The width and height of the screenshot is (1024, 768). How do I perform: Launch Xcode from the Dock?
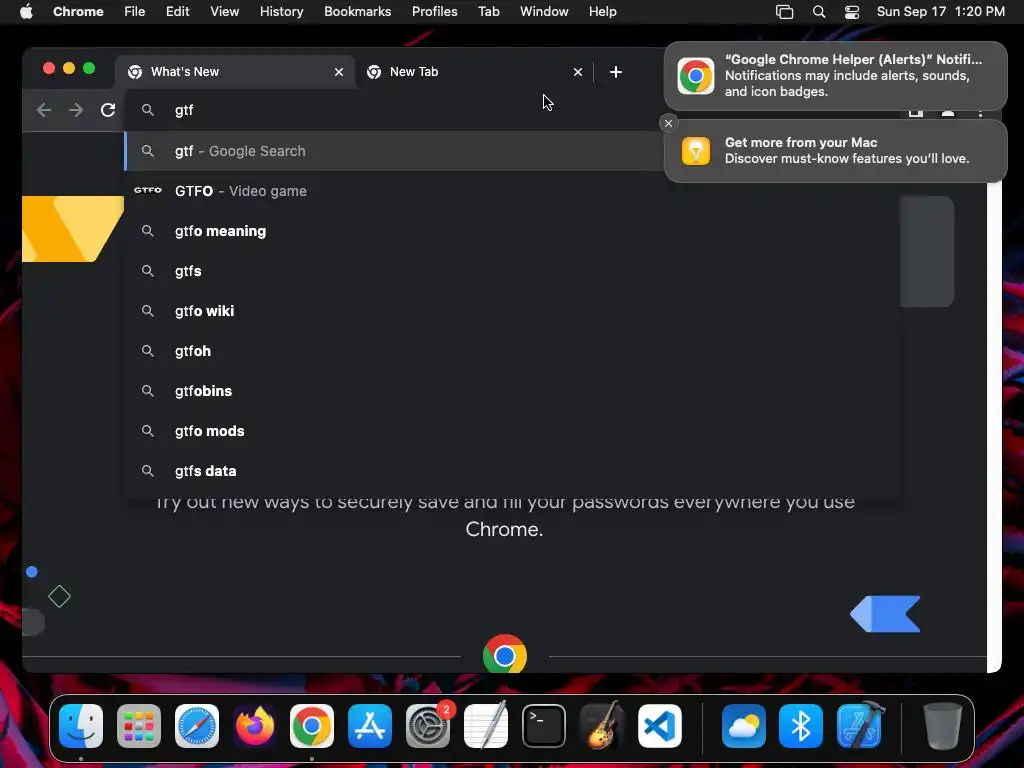(x=859, y=726)
